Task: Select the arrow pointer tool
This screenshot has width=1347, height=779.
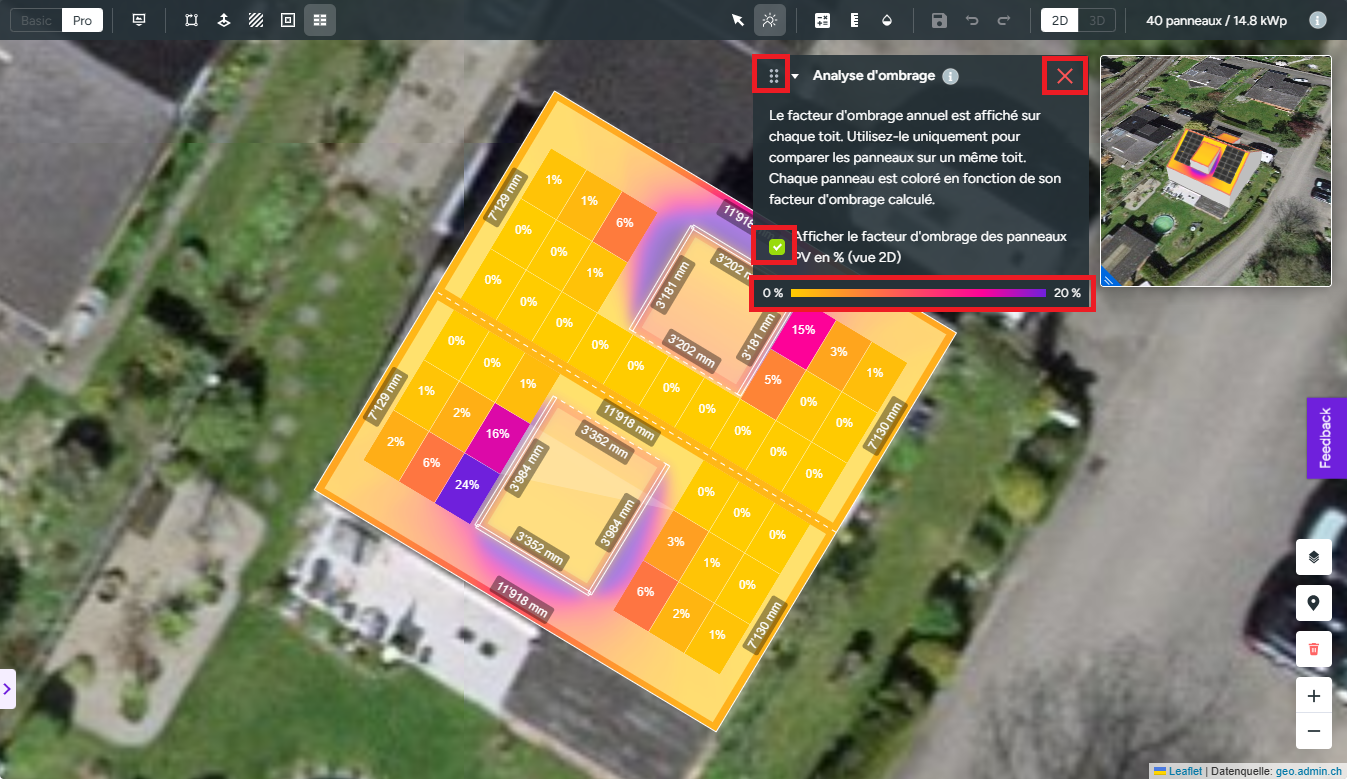Action: click(x=738, y=20)
